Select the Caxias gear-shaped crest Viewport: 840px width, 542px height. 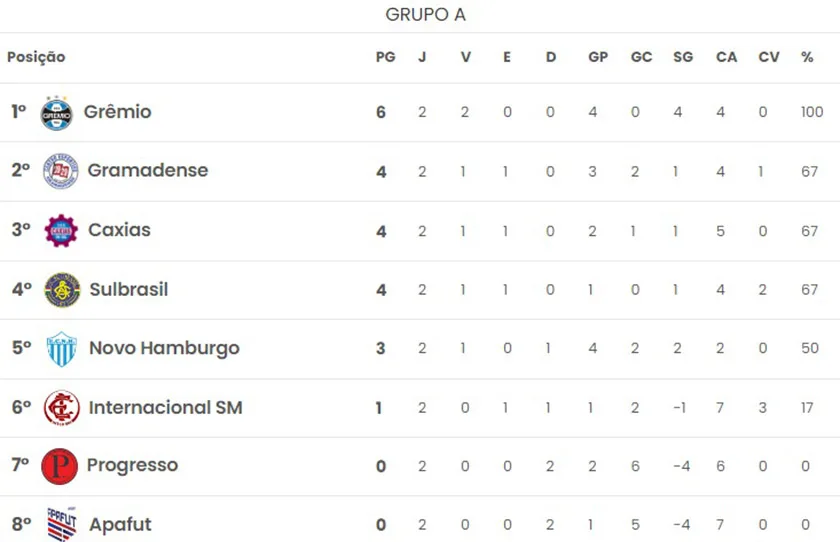tap(61, 230)
